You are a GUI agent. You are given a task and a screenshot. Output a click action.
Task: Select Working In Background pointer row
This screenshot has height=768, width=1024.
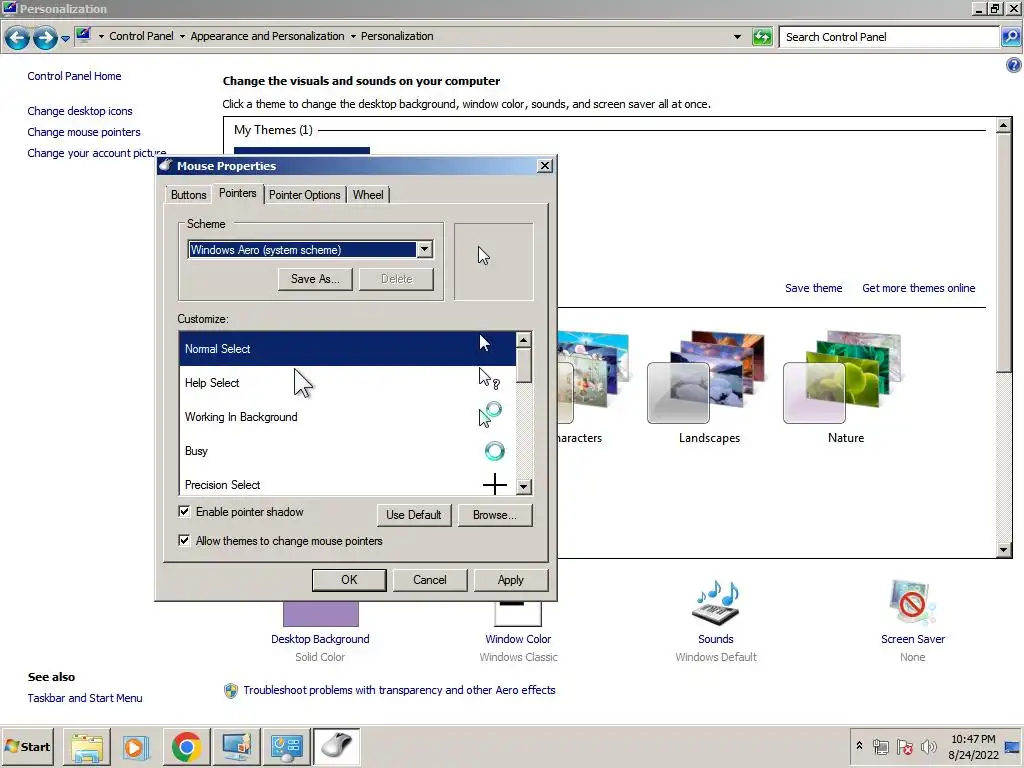click(x=347, y=417)
